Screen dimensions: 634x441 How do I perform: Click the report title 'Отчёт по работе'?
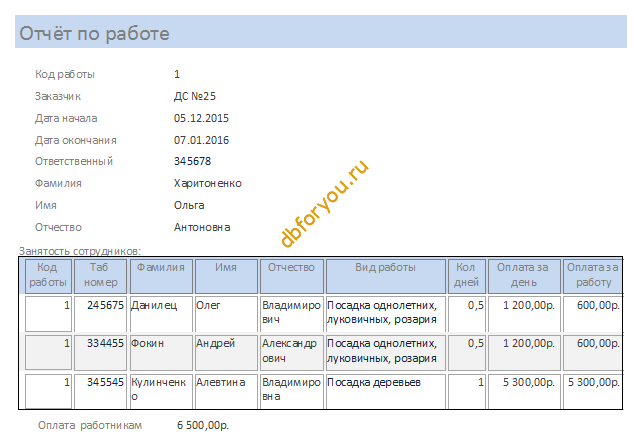point(94,33)
